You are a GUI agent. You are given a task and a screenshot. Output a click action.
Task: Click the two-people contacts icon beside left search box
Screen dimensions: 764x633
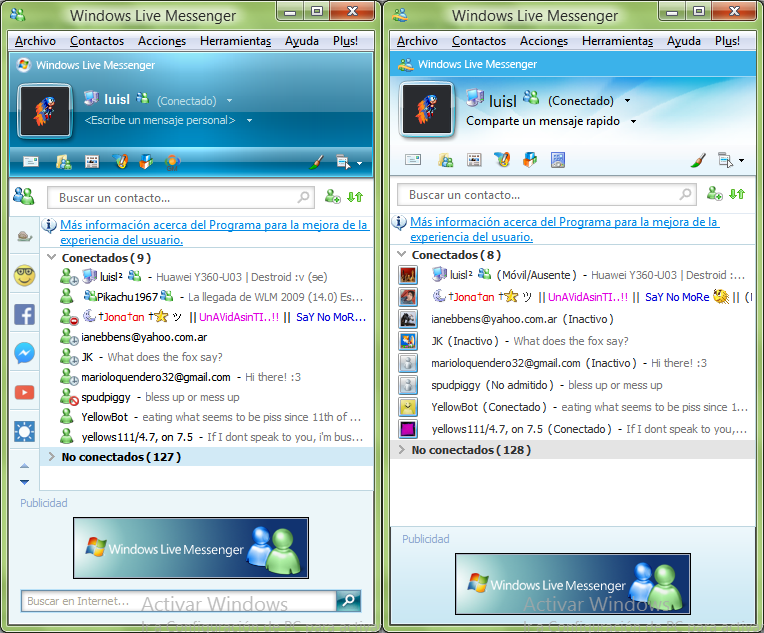pos(24,196)
